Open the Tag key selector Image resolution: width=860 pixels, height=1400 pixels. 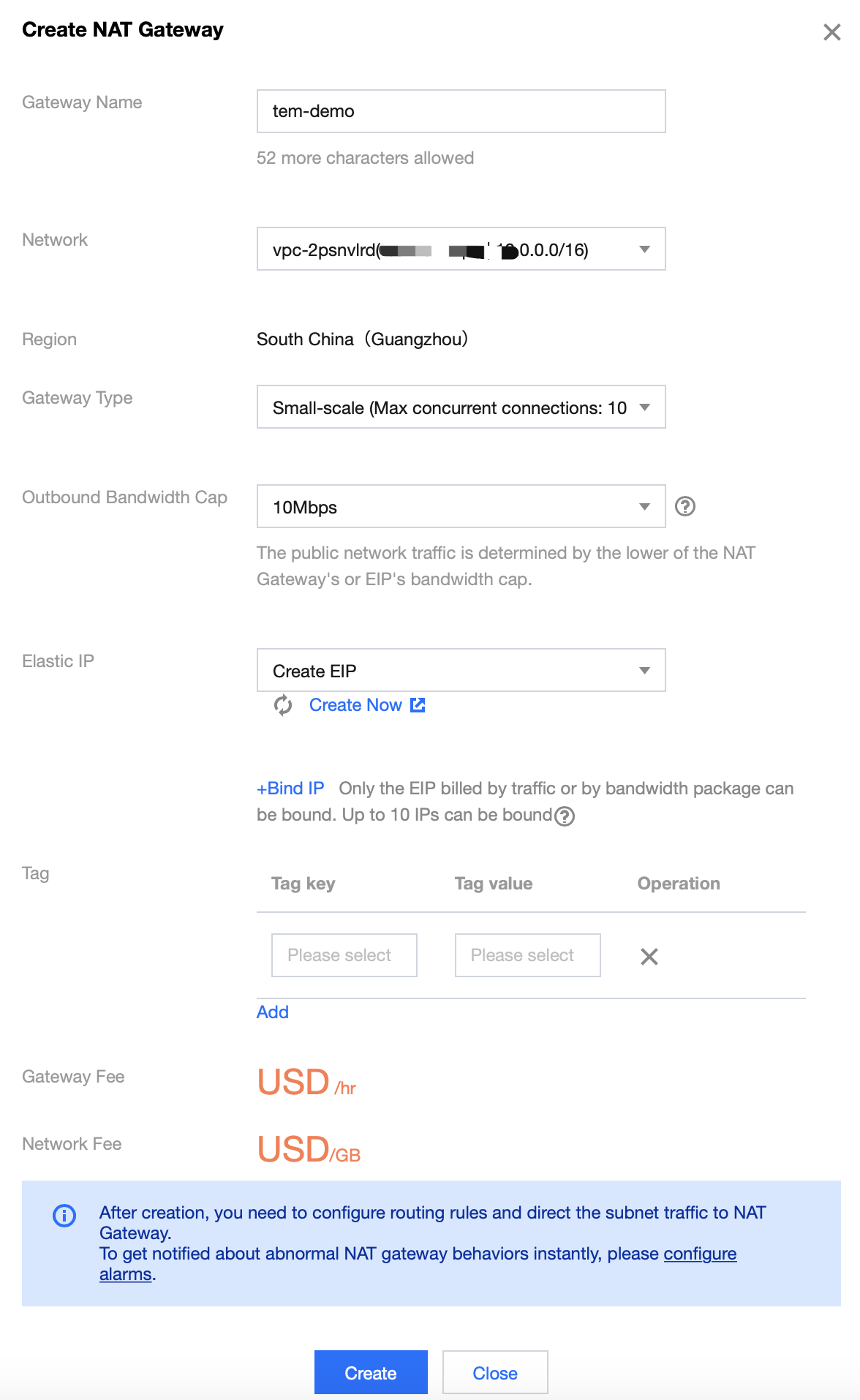344,955
